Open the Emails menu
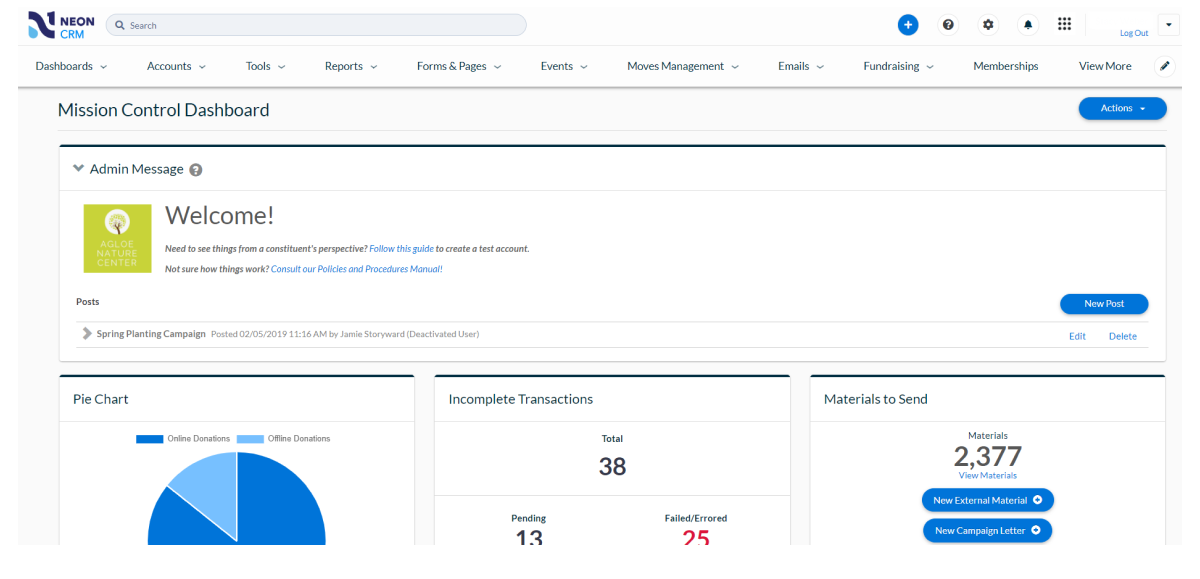This screenshot has height=579, width=1200. pyautogui.click(x=801, y=66)
